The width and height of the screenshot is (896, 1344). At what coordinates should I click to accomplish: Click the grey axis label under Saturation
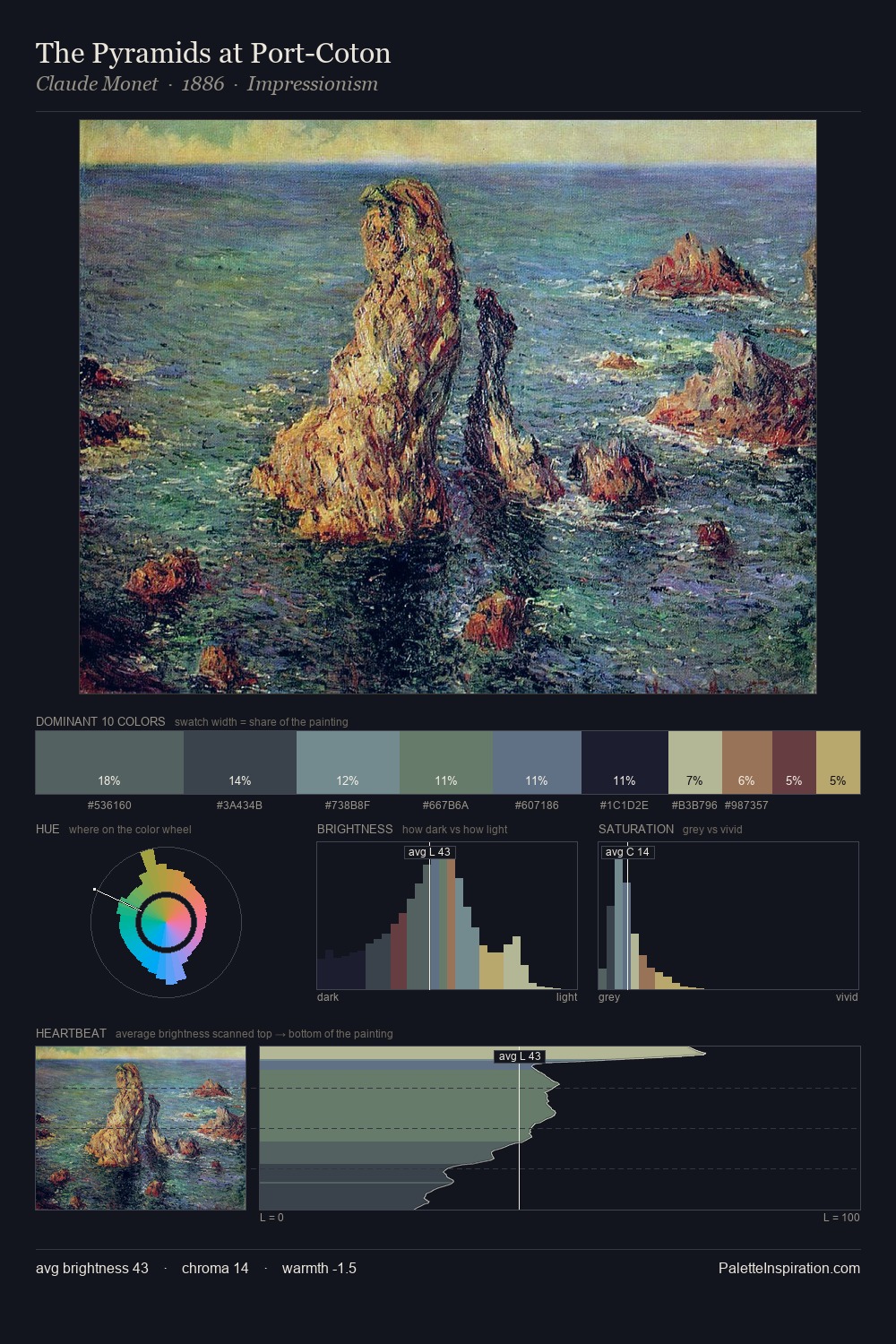(x=609, y=997)
